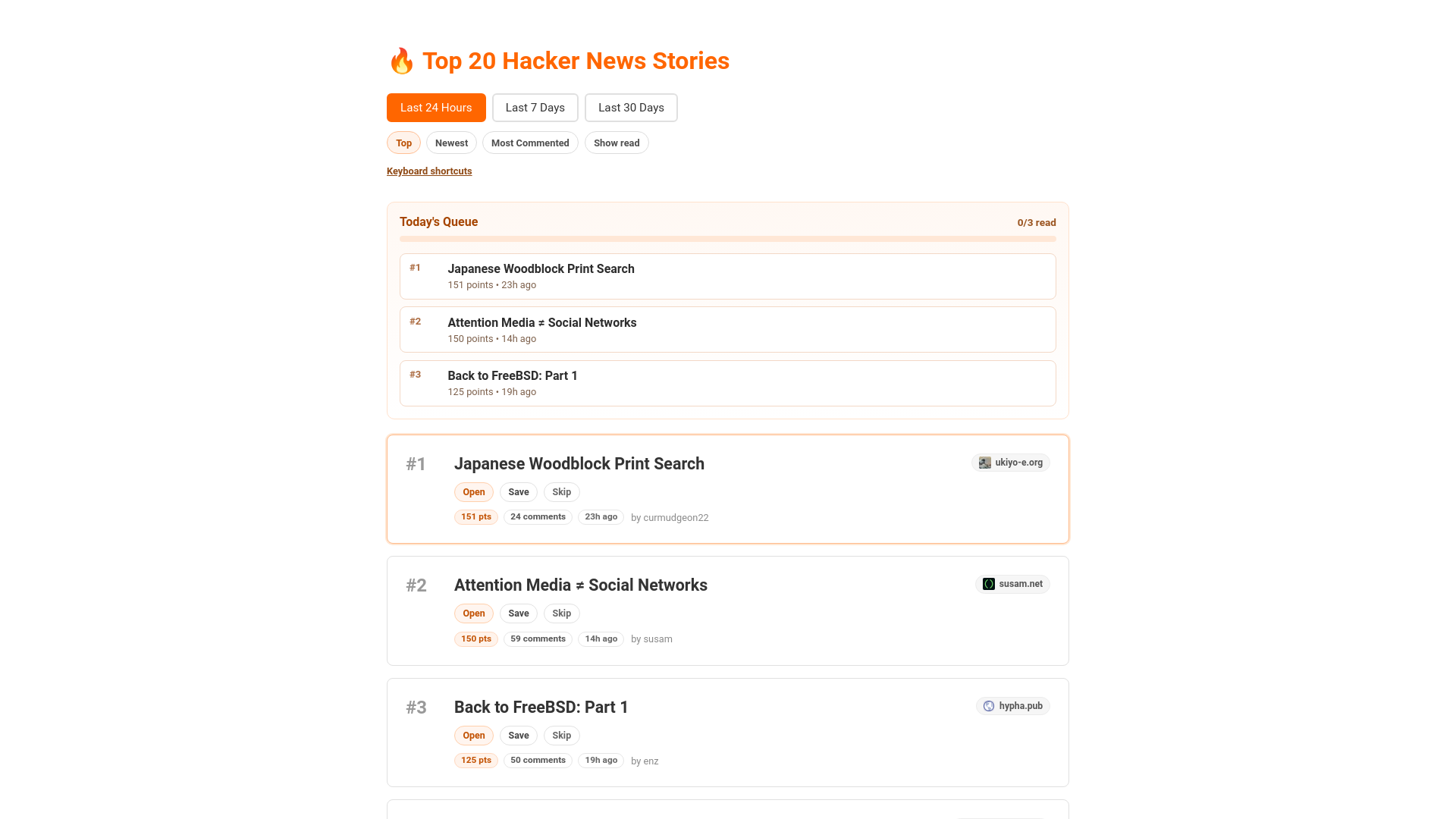Click the ukiyo-e.org favicon icon
This screenshot has width=1456, height=819.
[x=984, y=463]
